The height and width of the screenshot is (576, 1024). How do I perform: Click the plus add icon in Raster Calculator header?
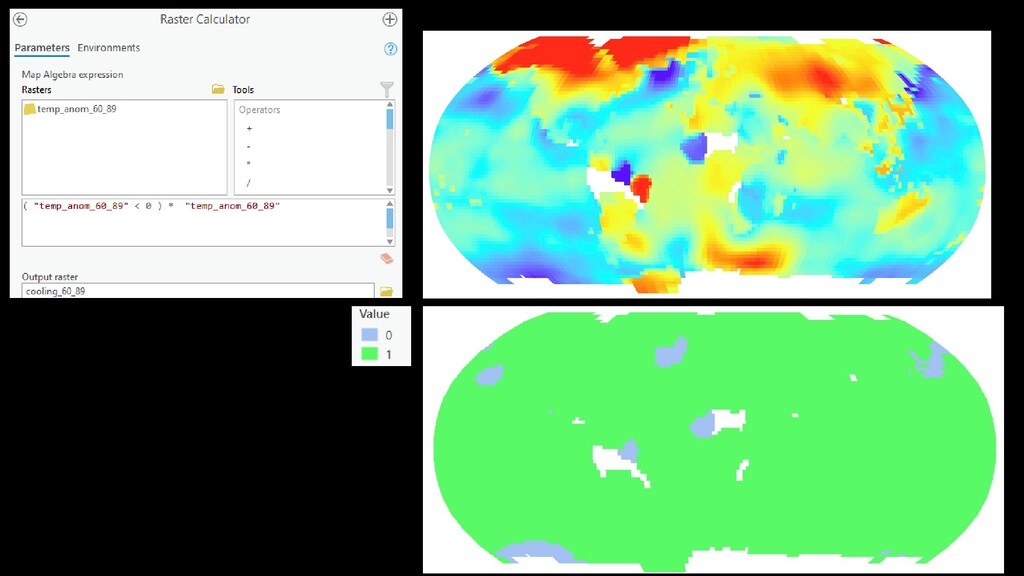click(x=390, y=20)
